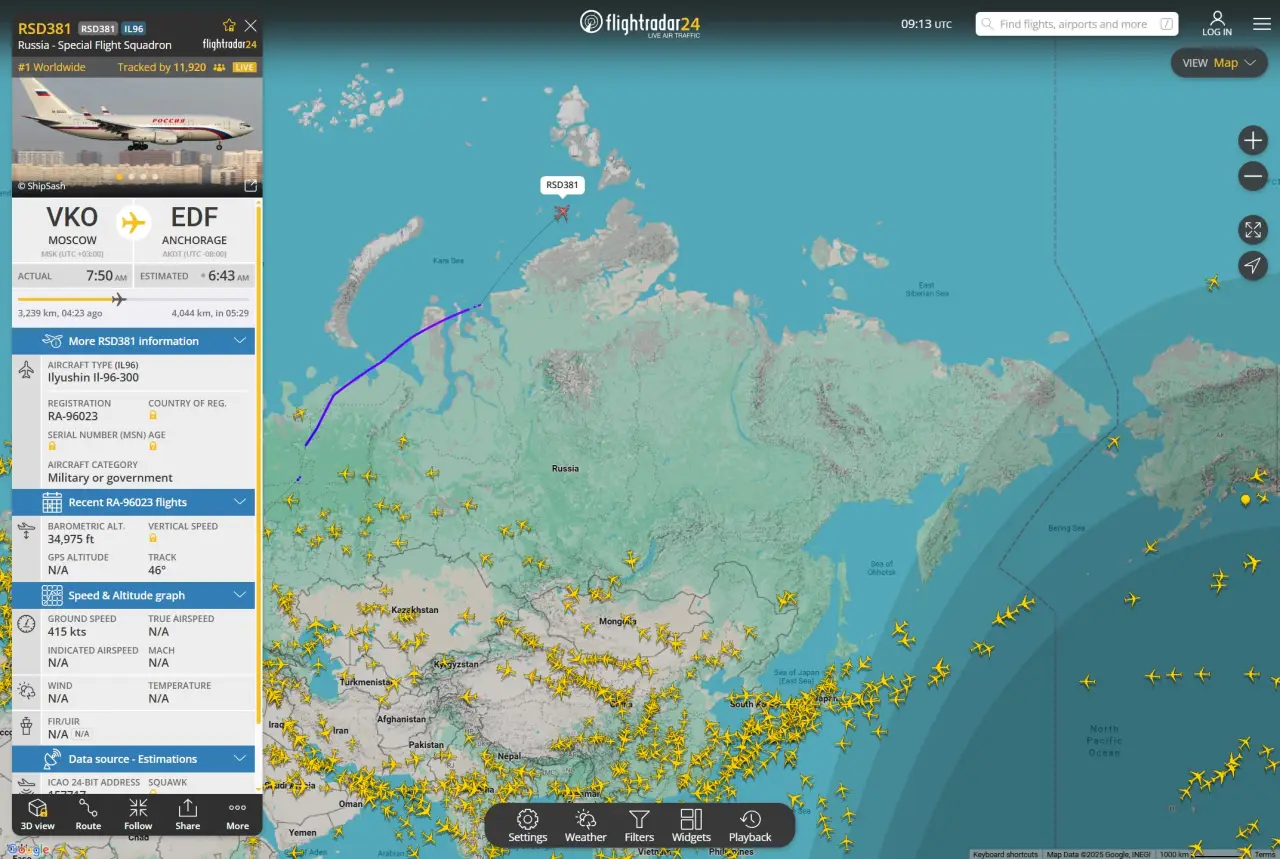This screenshot has height=859, width=1280.
Task: Open the Widgets menu
Action: point(691,826)
